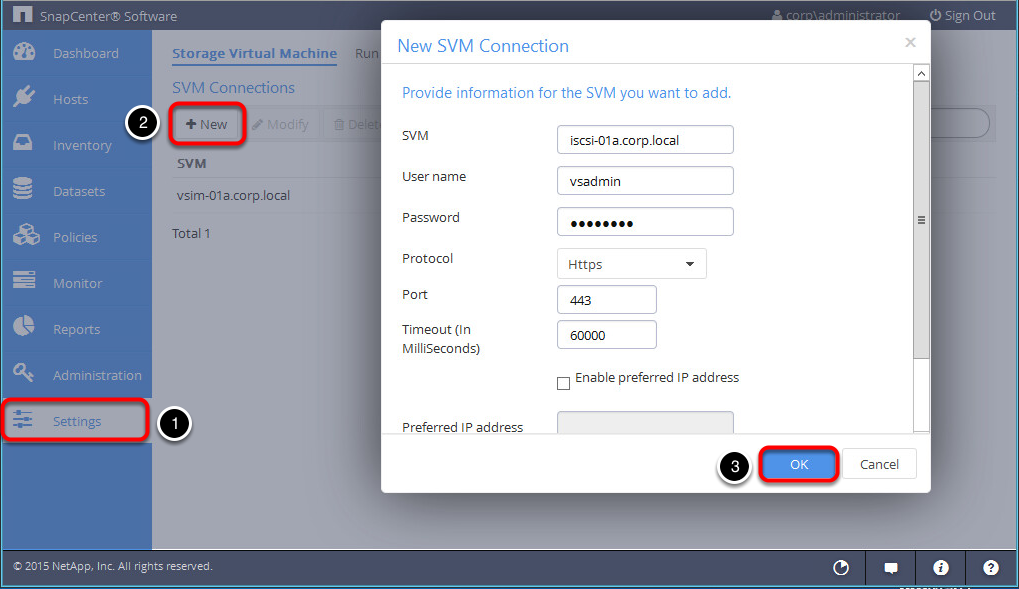Screen dimensions: 1019x589
Task: Click the SVM column header
Action: (191, 164)
